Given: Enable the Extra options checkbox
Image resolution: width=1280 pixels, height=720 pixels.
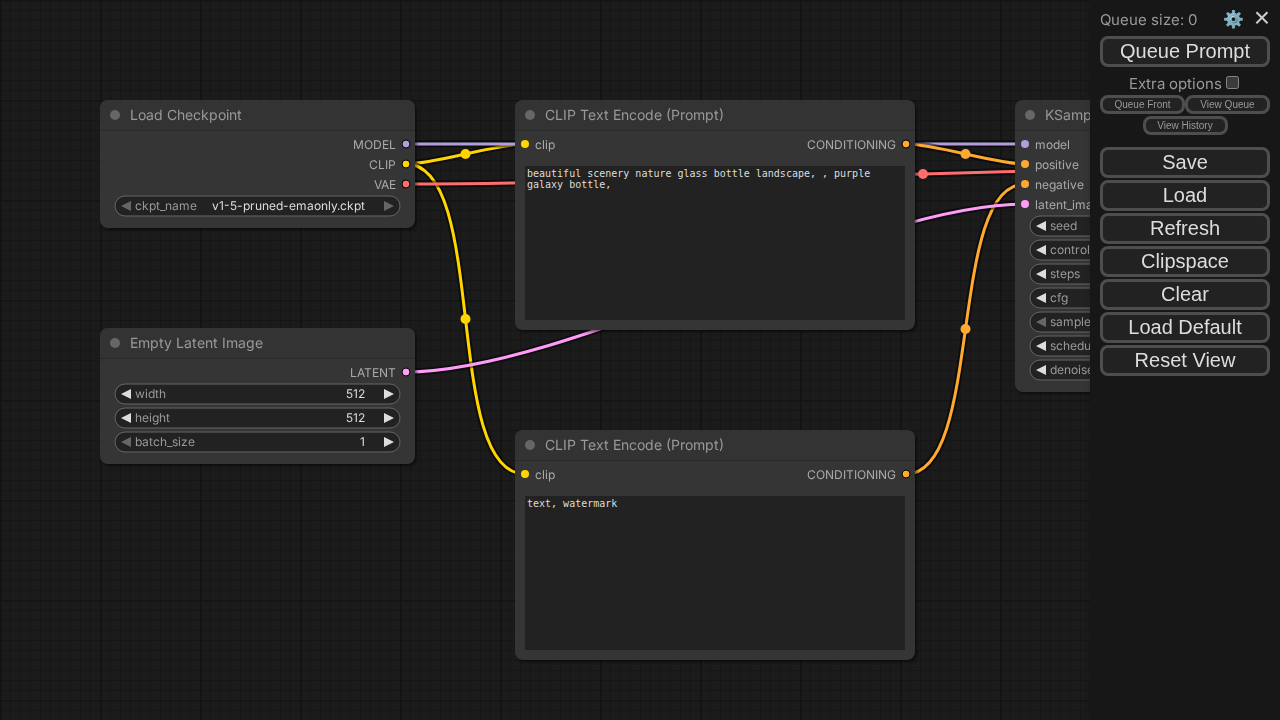Looking at the screenshot, I should [x=1233, y=83].
